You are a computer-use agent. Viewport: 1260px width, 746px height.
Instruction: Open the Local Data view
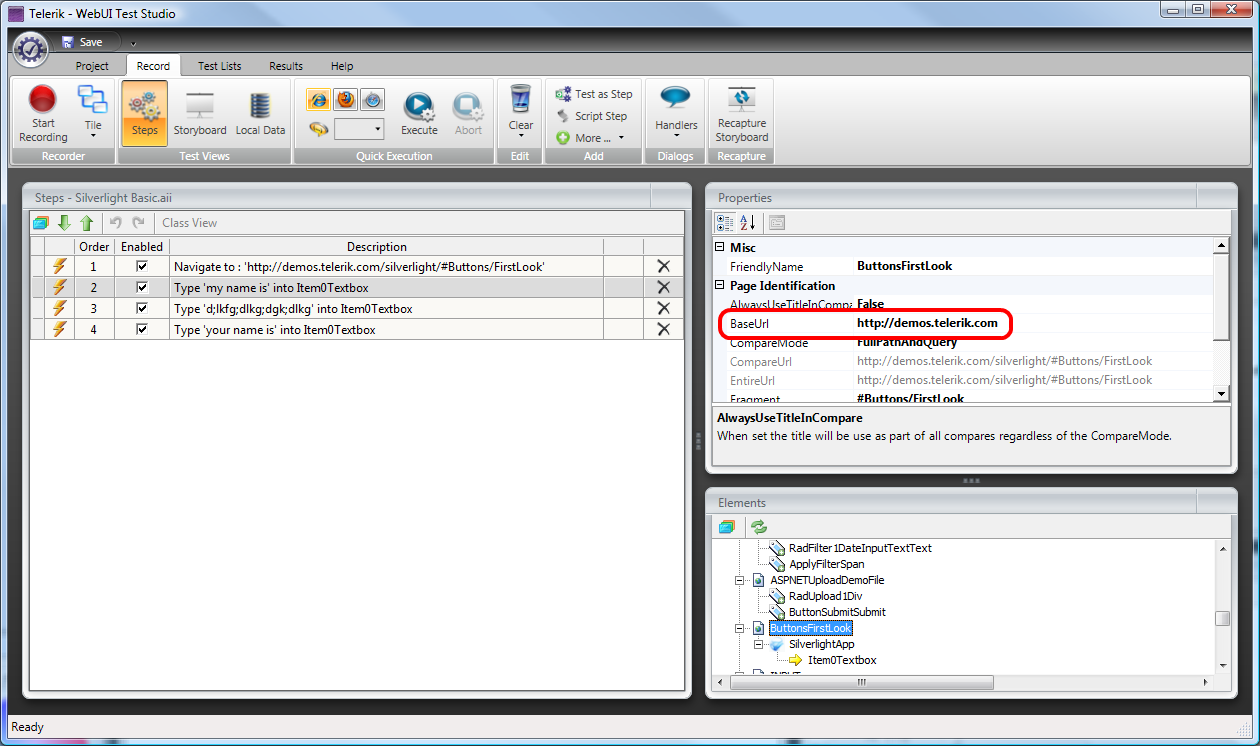point(260,114)
